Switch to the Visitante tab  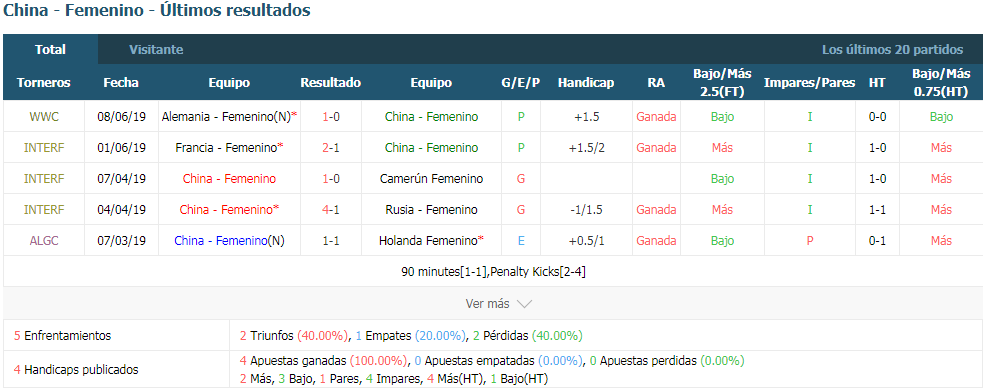pyautogui.click(x=156, y=50)
